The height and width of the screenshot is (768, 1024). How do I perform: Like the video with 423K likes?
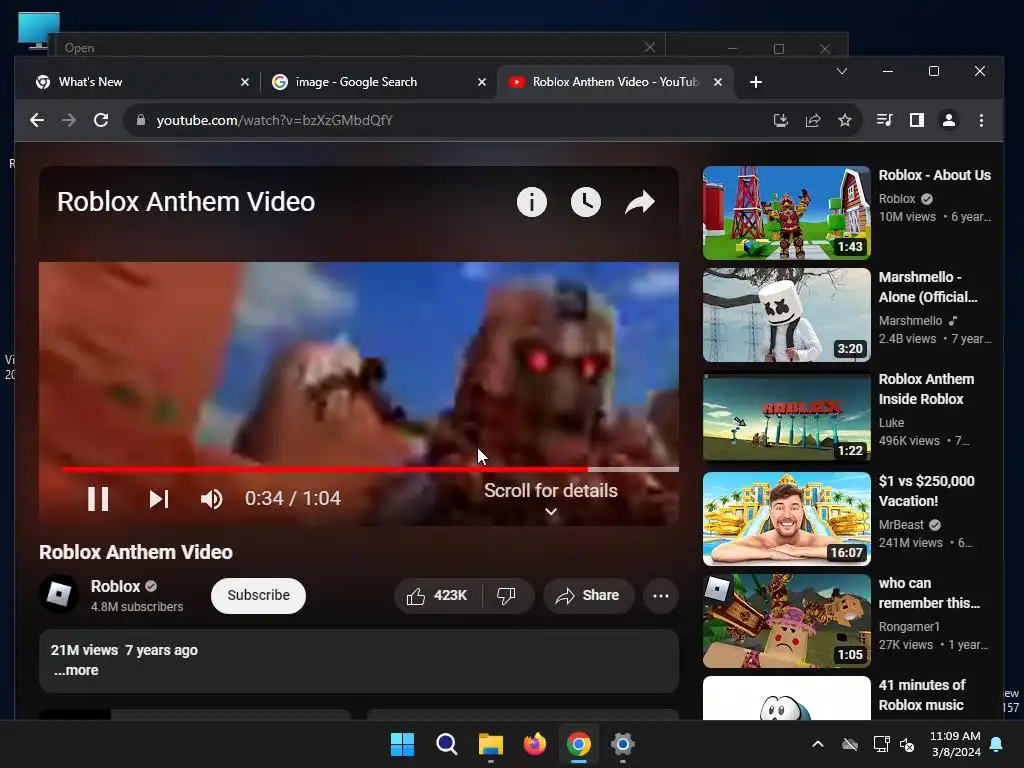point(437,596)
